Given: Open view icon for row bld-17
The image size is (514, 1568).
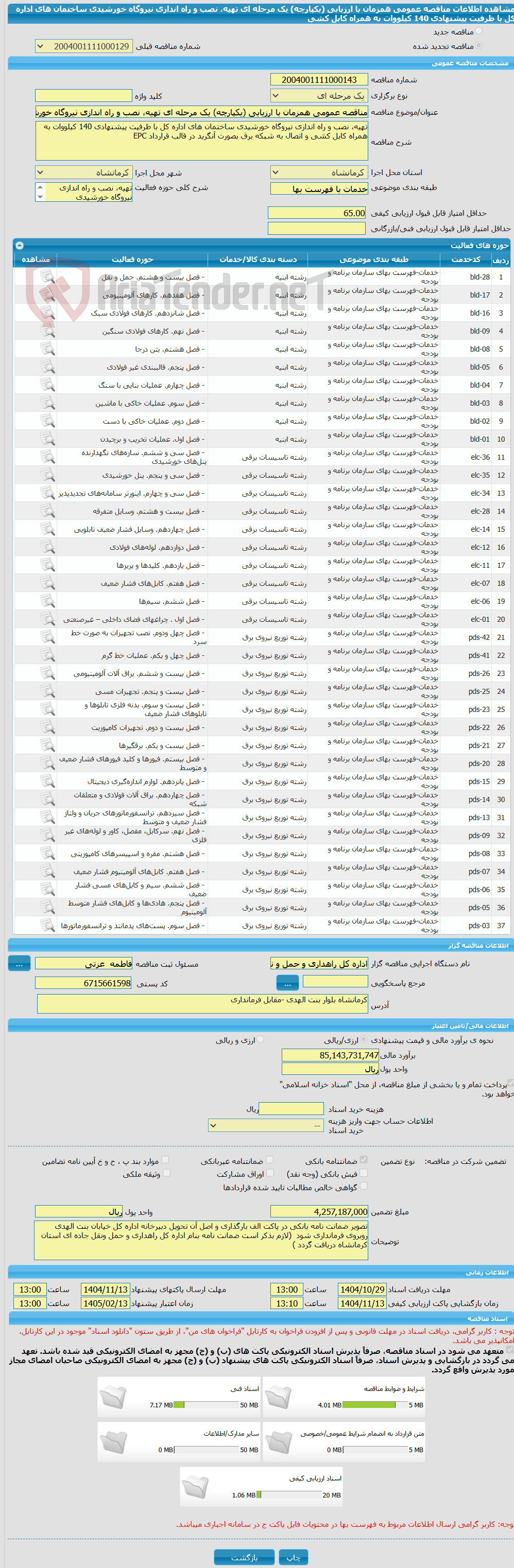Looking at the screenshot, I should 47,295.
